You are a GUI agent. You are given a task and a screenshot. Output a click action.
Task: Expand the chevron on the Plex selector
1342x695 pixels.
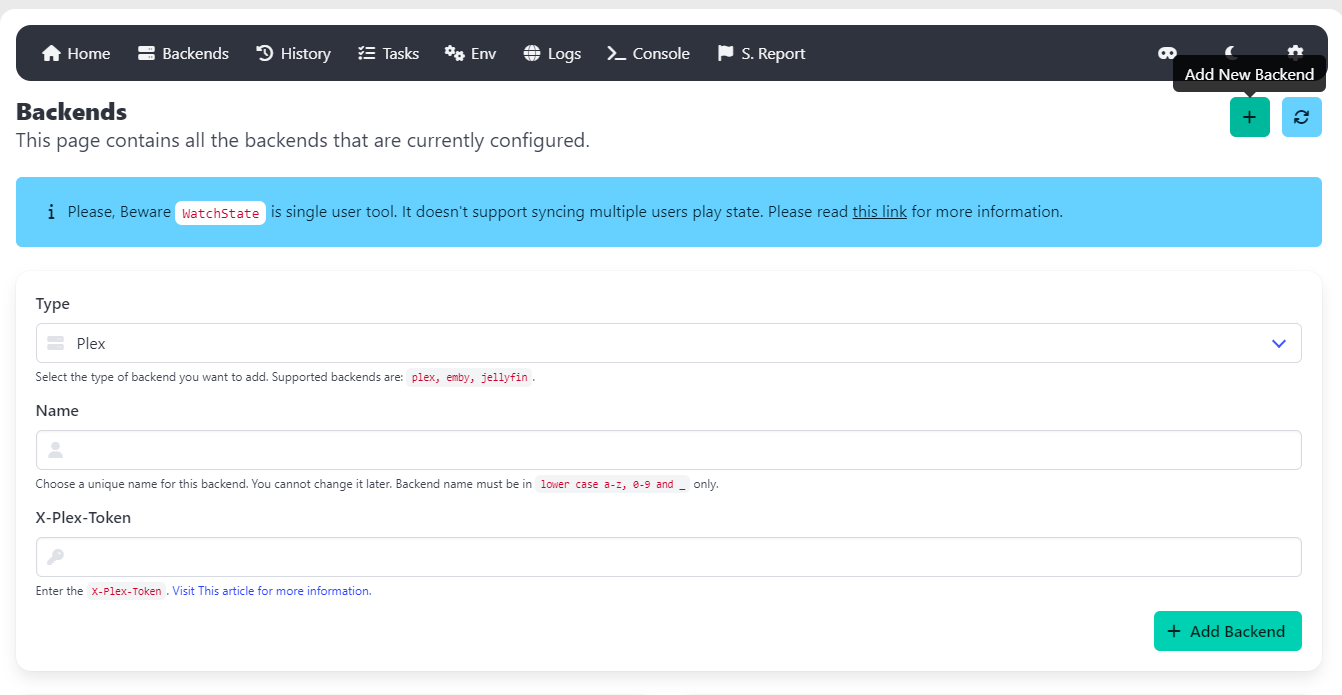(1278, 343)
